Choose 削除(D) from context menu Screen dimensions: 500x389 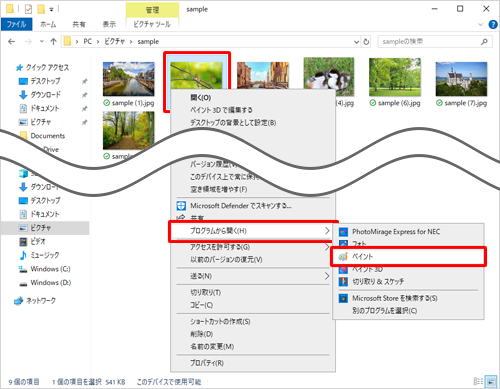click(x=253, y=334)
